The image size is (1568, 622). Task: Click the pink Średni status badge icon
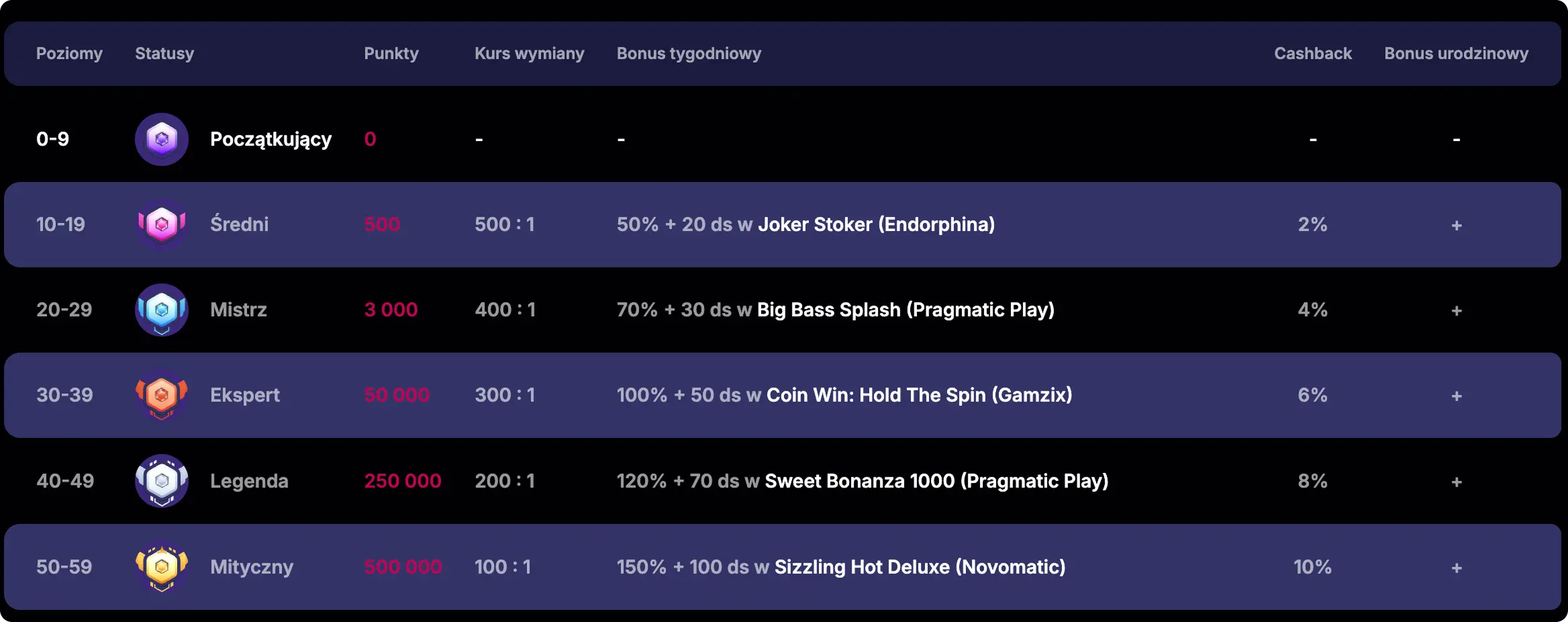click(x=162, y=224)
